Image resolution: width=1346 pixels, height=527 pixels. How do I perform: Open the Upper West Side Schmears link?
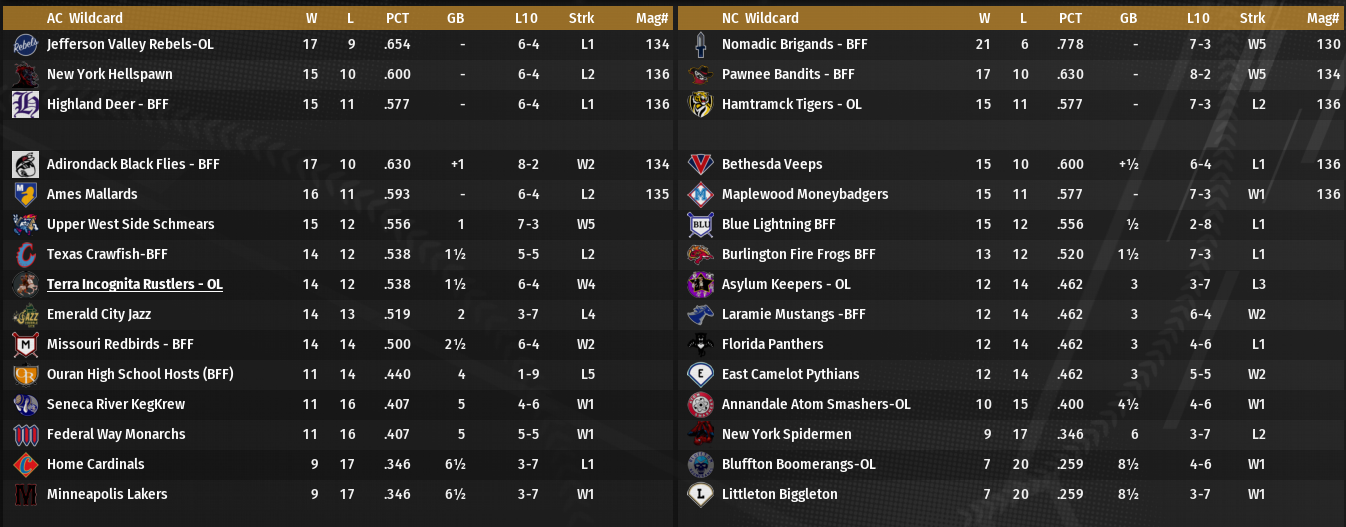coord(130,225)
